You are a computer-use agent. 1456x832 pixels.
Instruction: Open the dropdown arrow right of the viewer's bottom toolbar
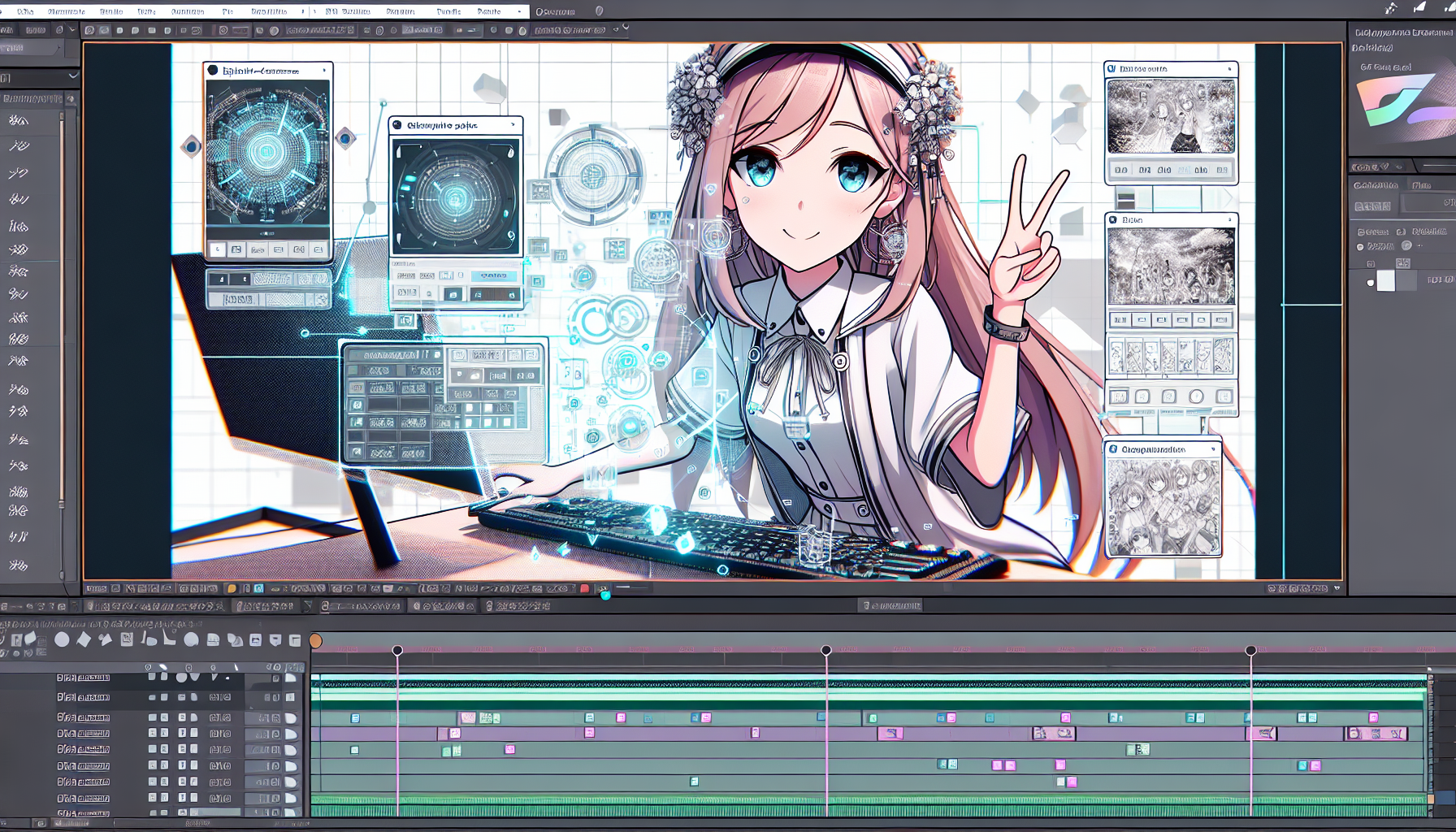click(x=1337, y=588)
